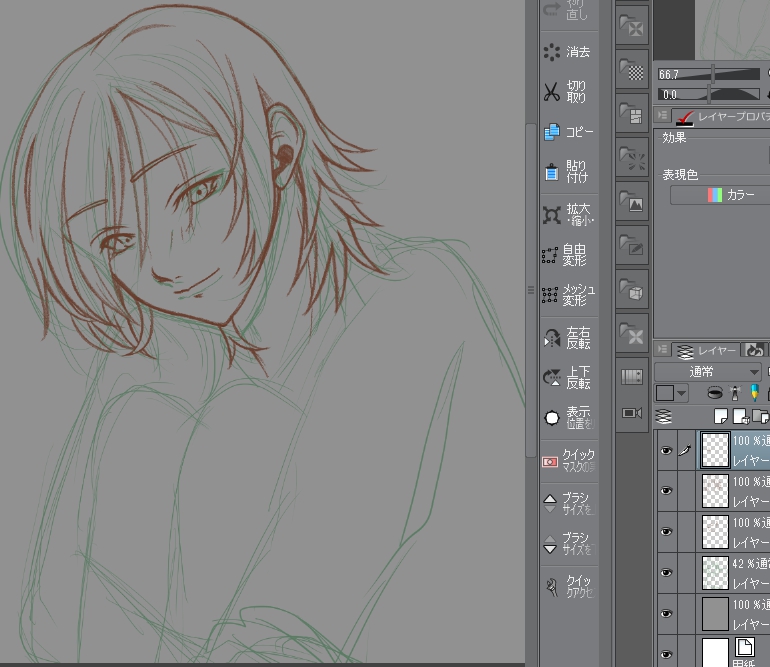
Task: Toggle clip-to-layer-below icon in the layer panel
Action: [715, 393]
